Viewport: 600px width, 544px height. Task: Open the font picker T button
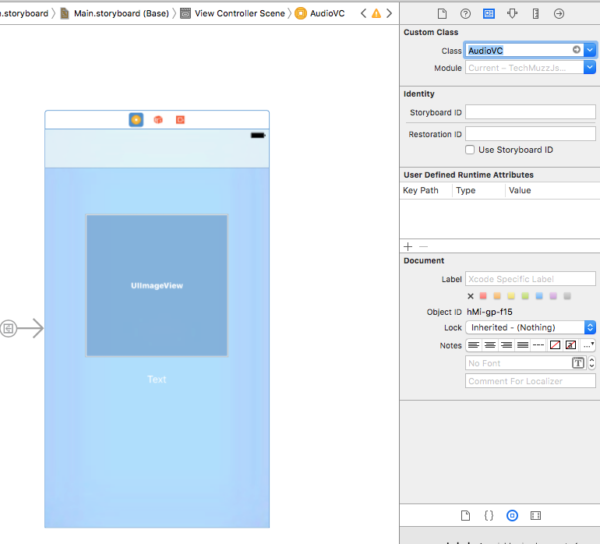click(x=578, y=363)
